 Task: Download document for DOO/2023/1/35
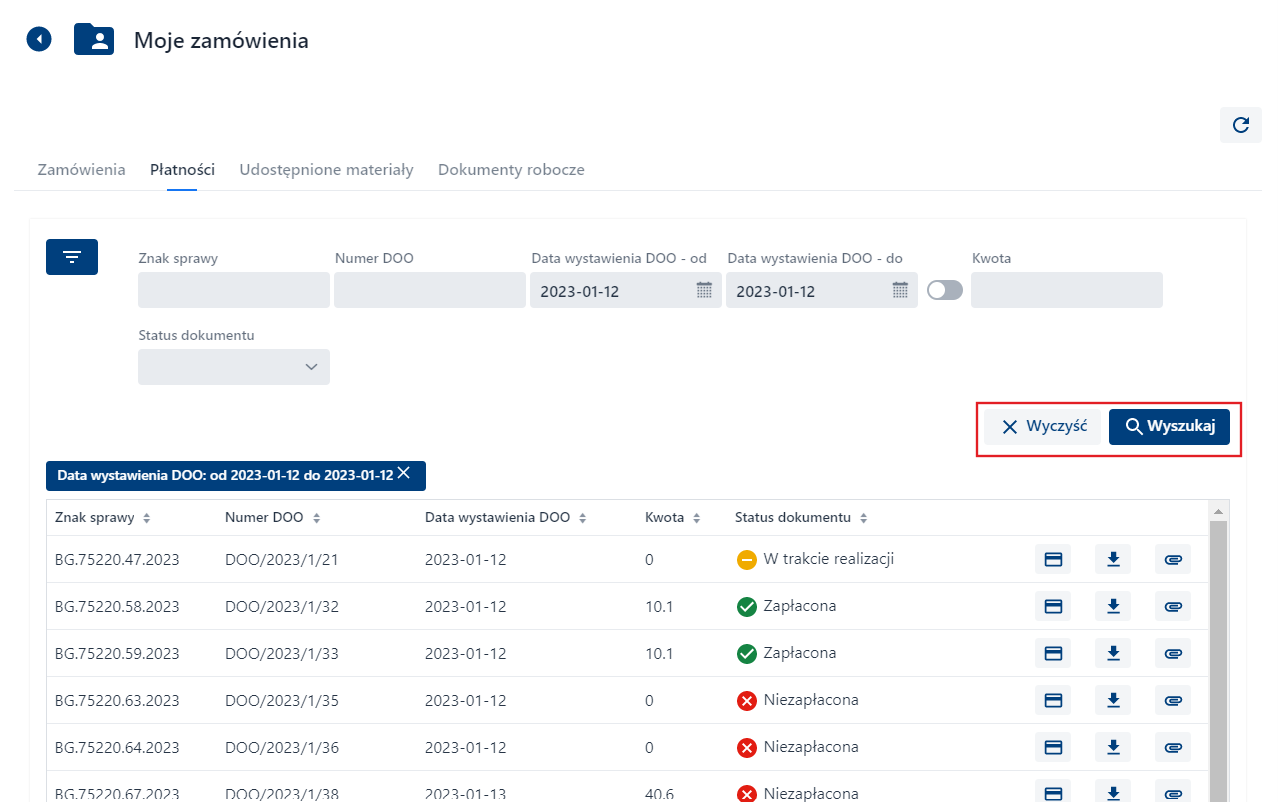[x=1113, y=700]
